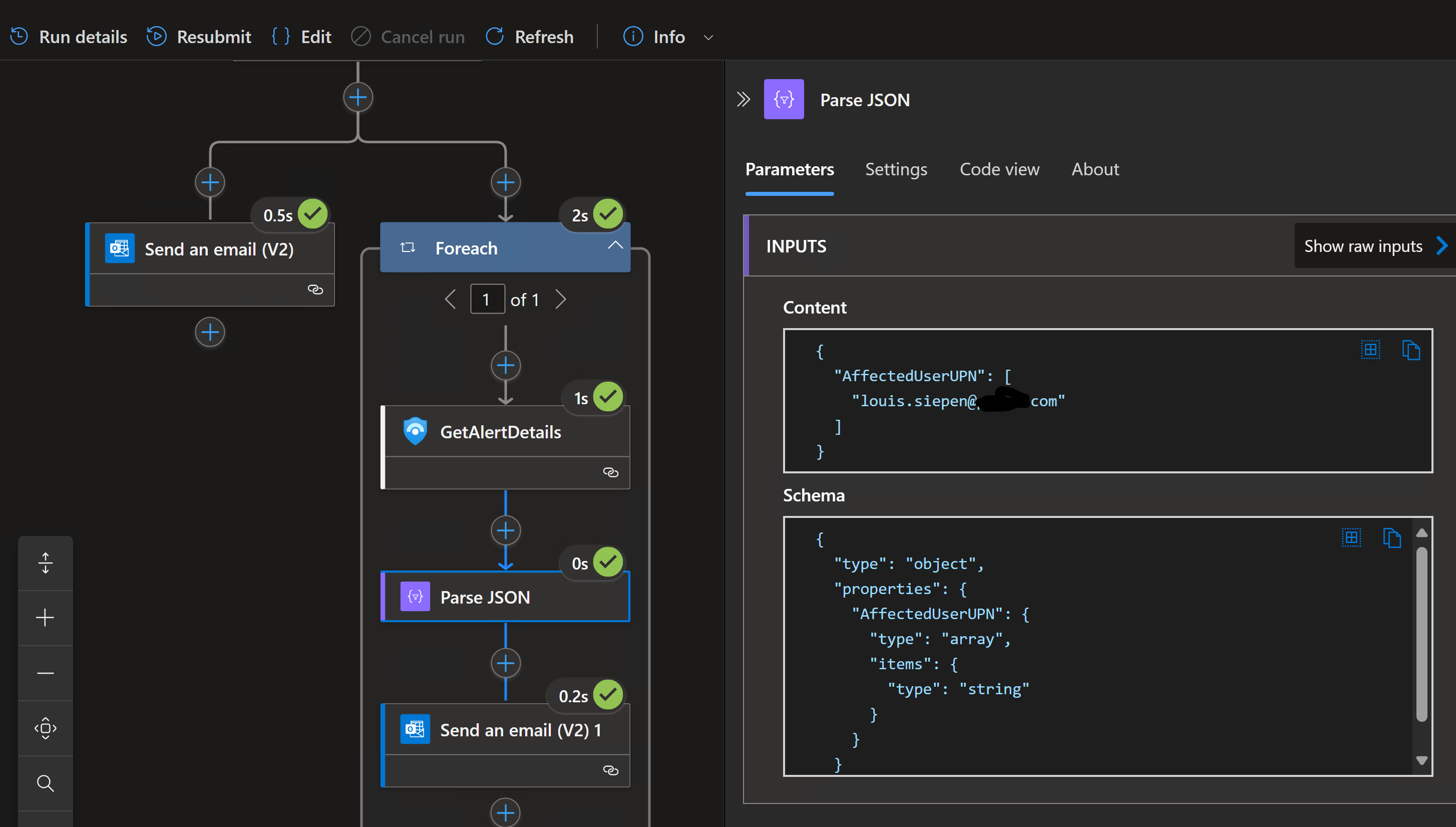Collapse the Foreach loop with chevron

coord(615,245)
